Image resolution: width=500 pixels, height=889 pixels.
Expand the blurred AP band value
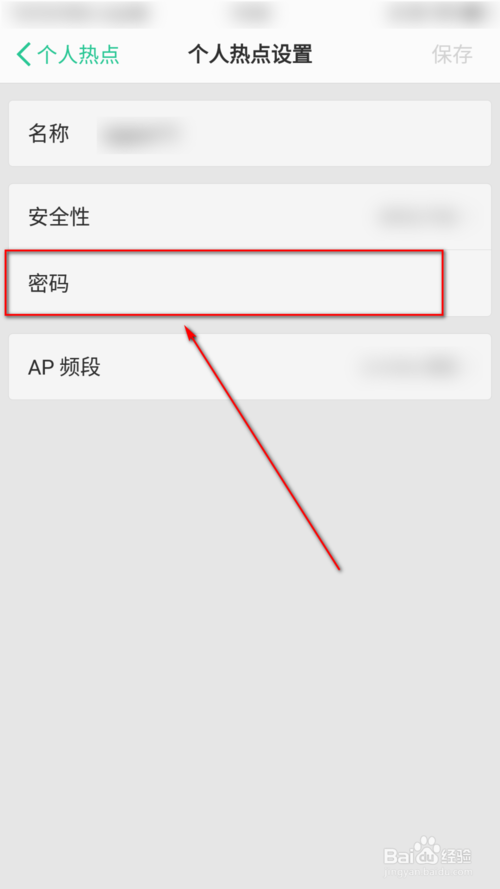point(412,367)
